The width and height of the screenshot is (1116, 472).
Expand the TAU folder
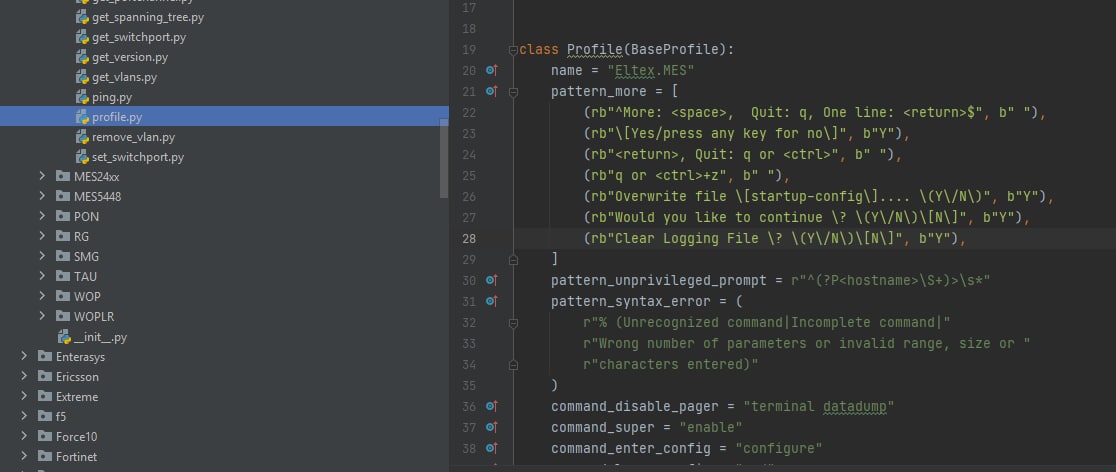[43, 276]
